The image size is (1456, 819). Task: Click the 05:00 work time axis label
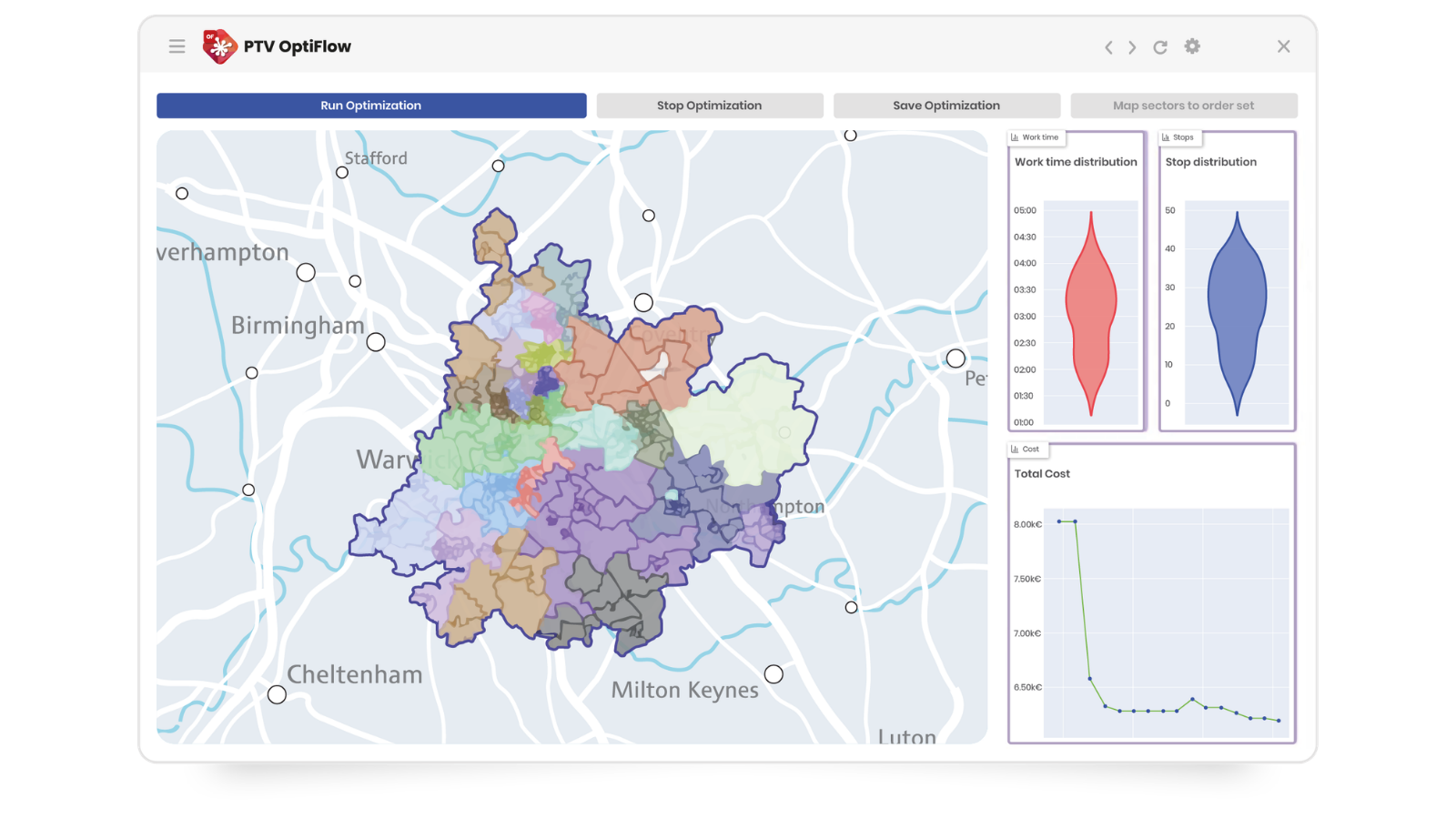point(1025,210)
